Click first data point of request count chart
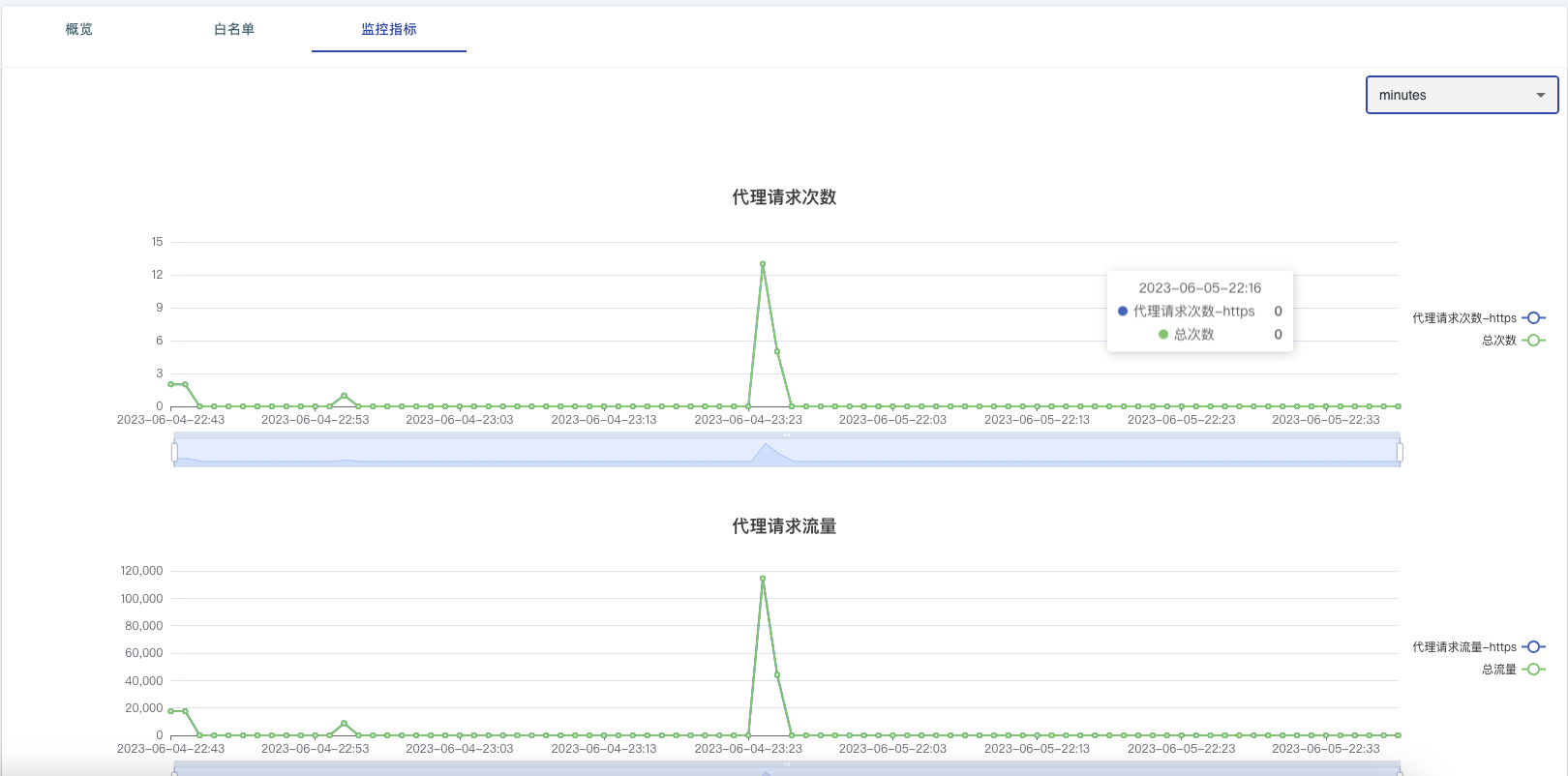Viewport: 1568px width, 776px height. pos(170,384)
